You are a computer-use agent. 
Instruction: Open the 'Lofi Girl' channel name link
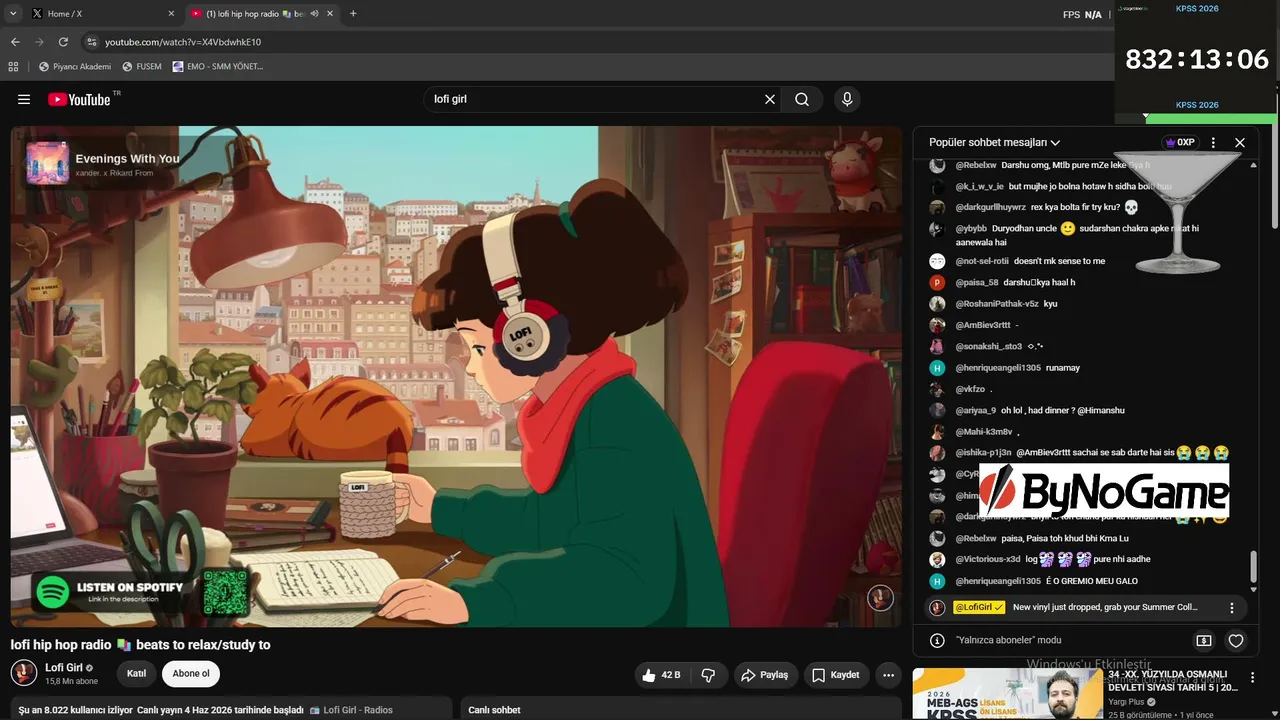tap(64, 668)
